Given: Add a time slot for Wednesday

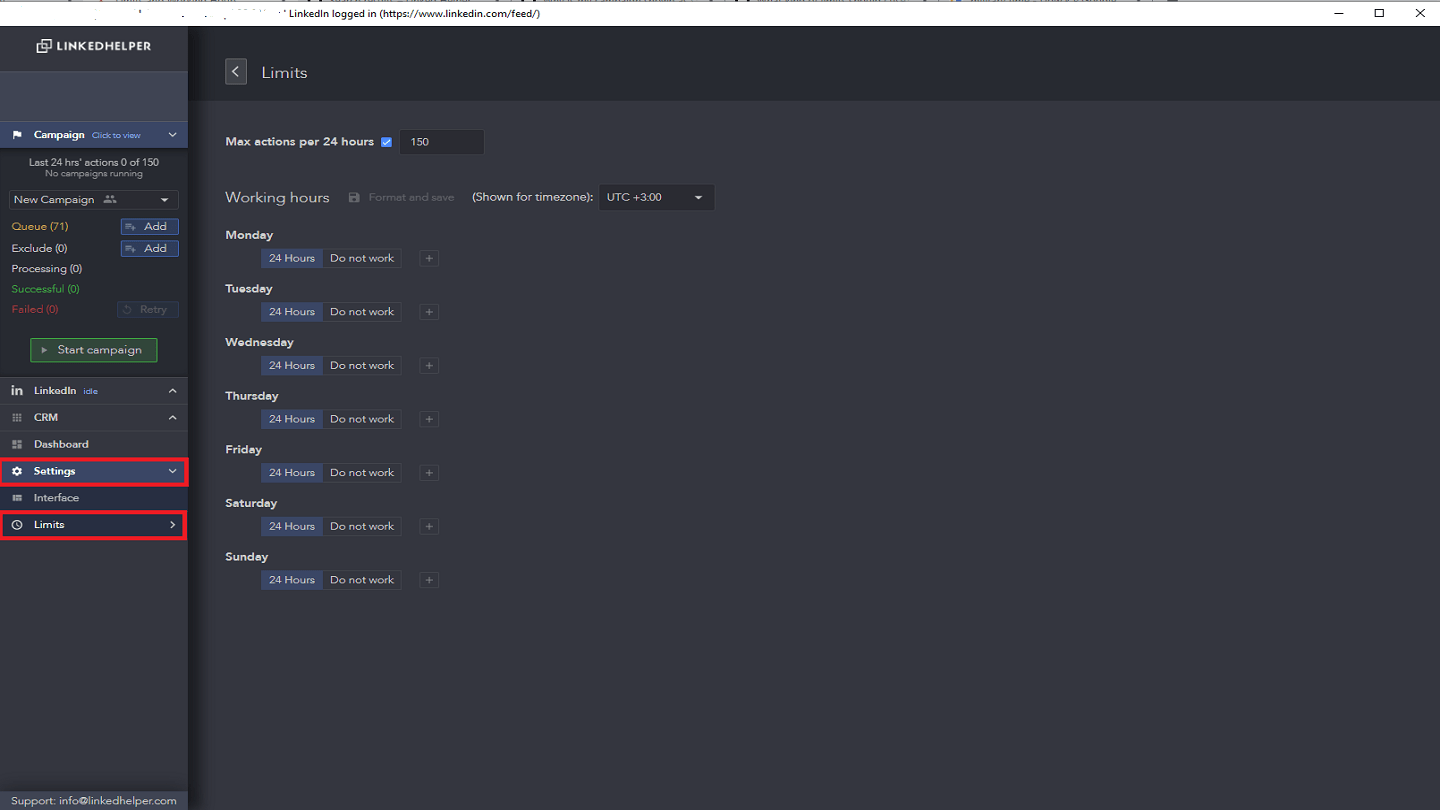Looking at the screenshot, I should pos(429,366).
